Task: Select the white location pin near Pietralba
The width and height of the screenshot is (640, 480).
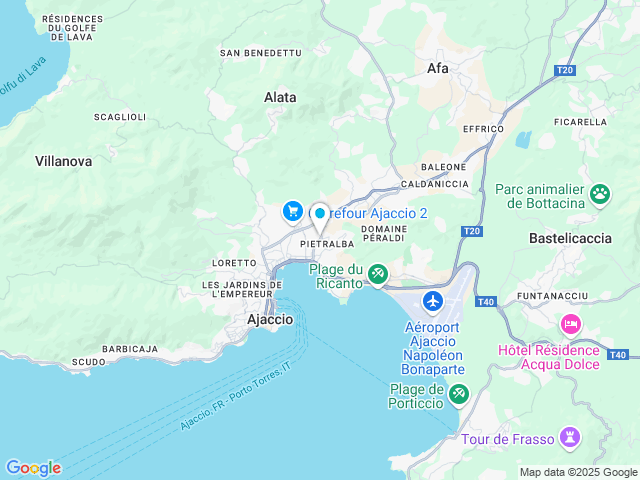Action: tap(320, 219)
